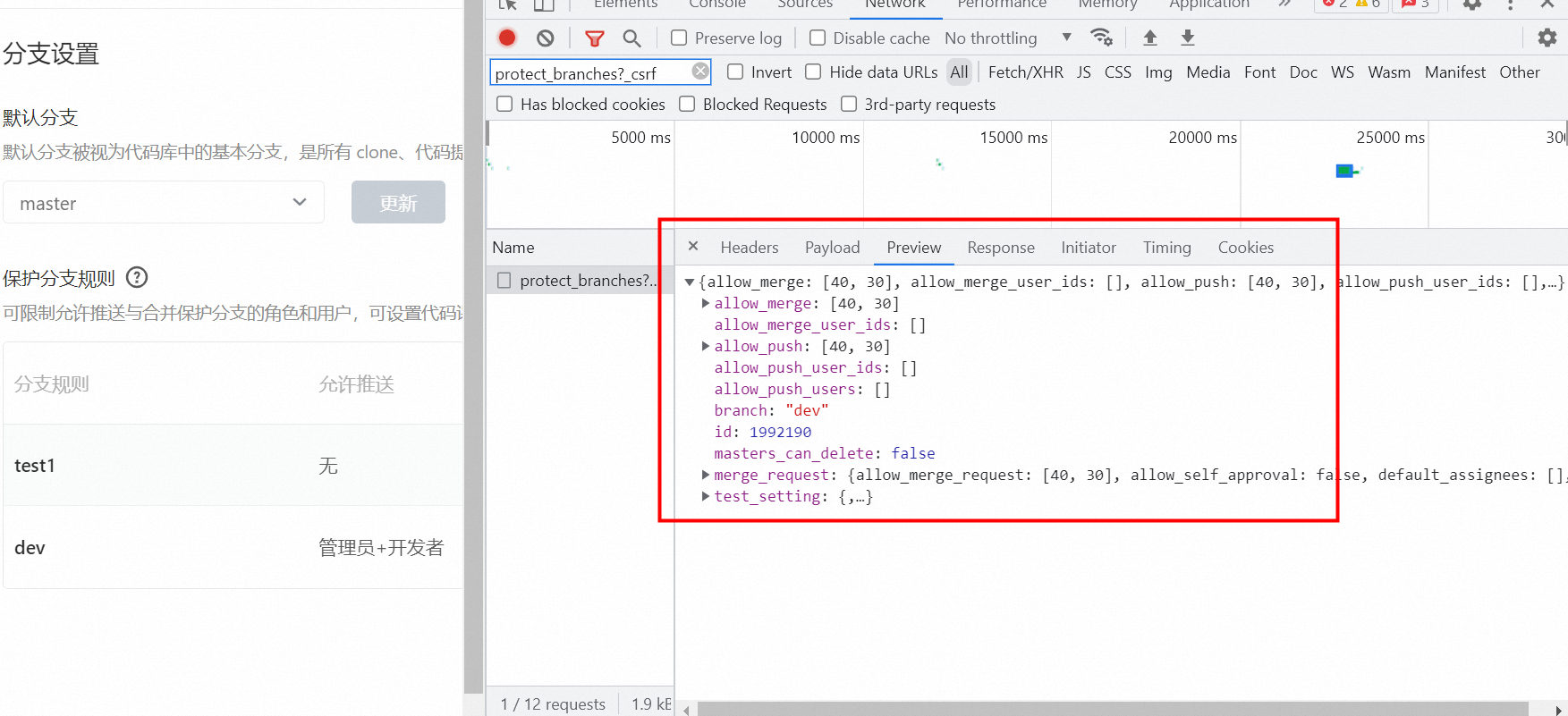Open DevTools three-dot menu

tap(1511, 4)
